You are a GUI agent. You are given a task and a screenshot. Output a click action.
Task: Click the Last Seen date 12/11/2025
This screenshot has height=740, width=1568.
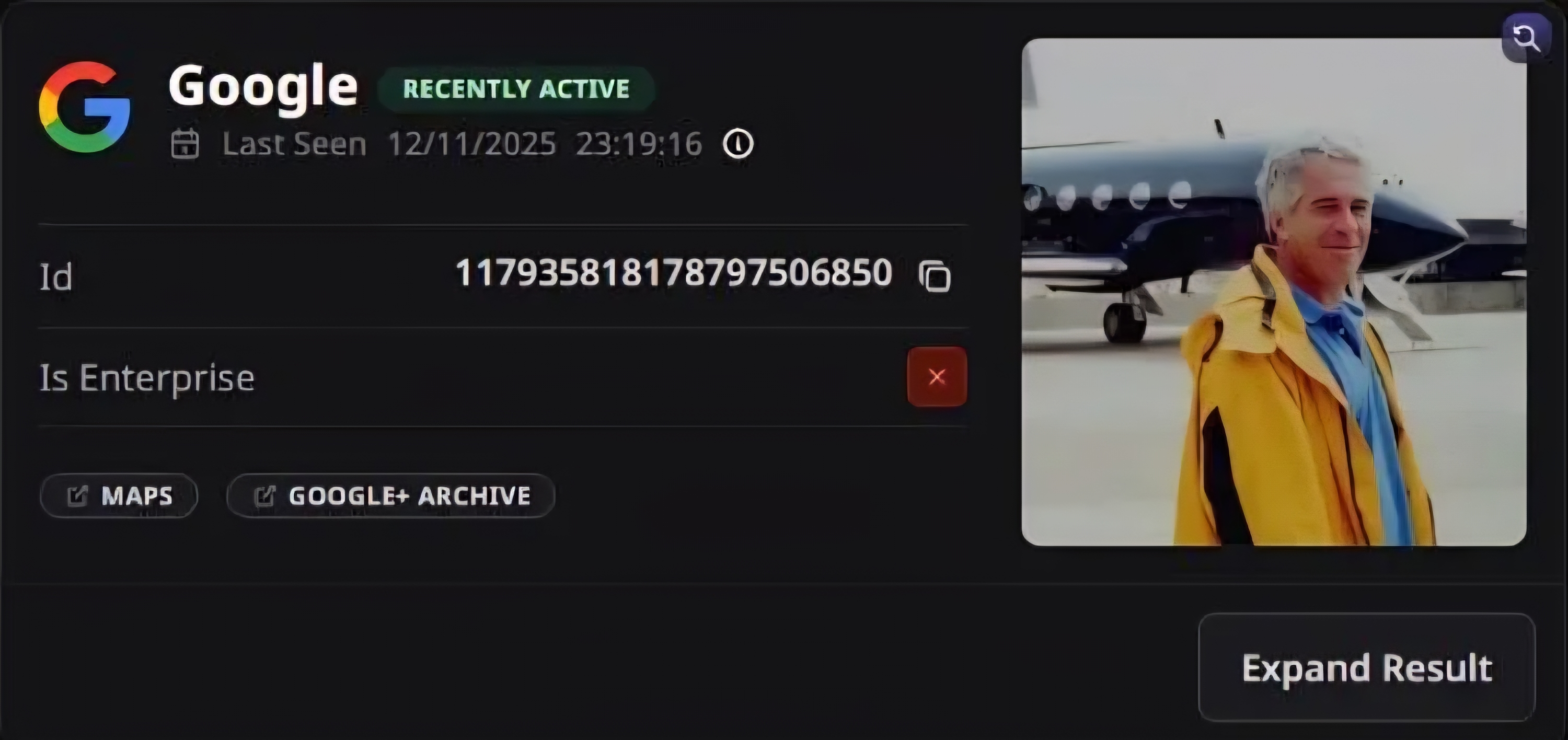point(472,144)
